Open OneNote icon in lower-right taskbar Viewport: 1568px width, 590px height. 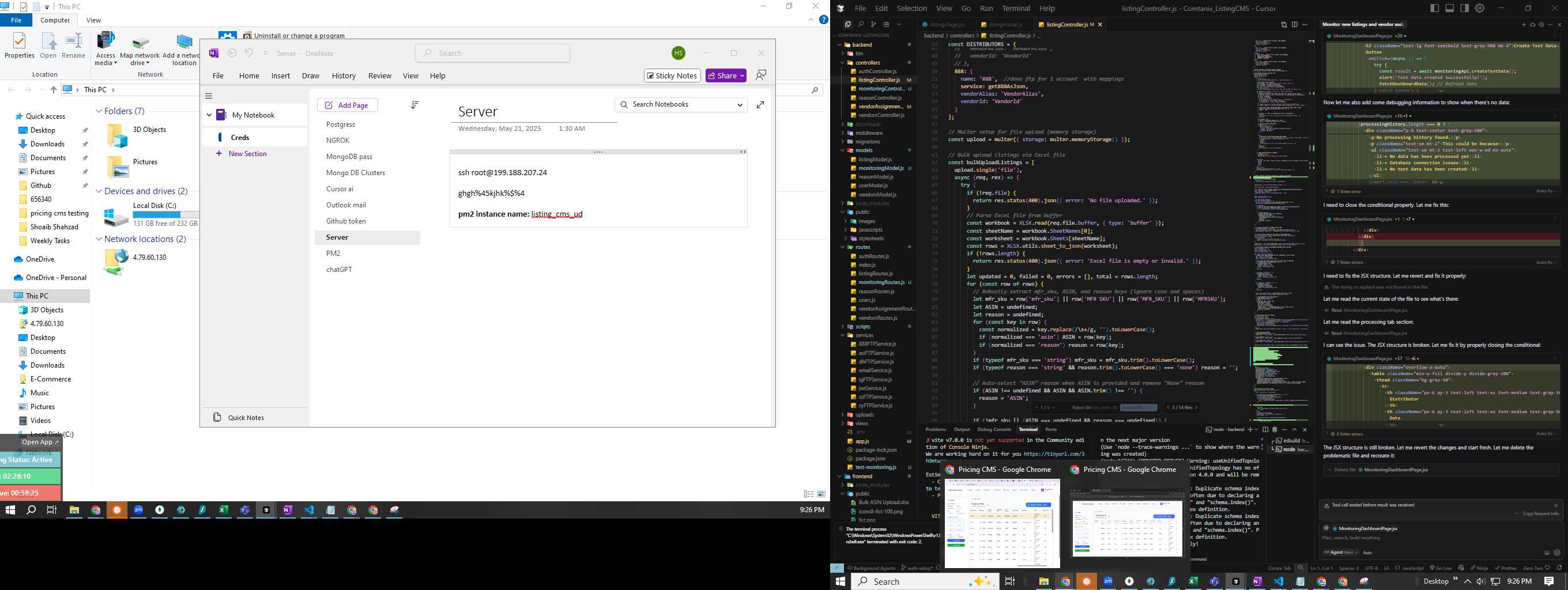tap(1257, 581)
